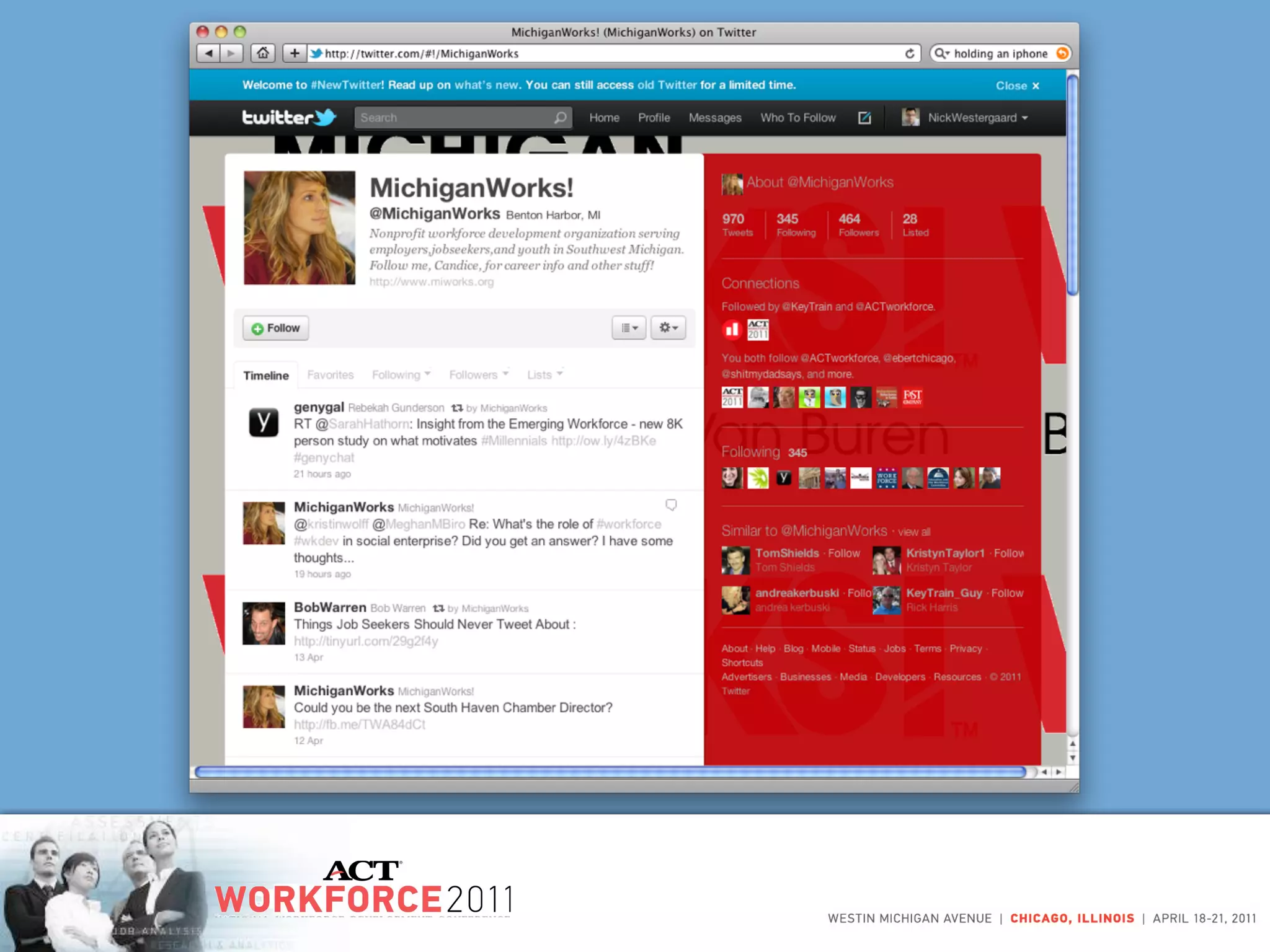Expand the Lists tab dropdown
1270x952 pixels.
pos(545,375)
